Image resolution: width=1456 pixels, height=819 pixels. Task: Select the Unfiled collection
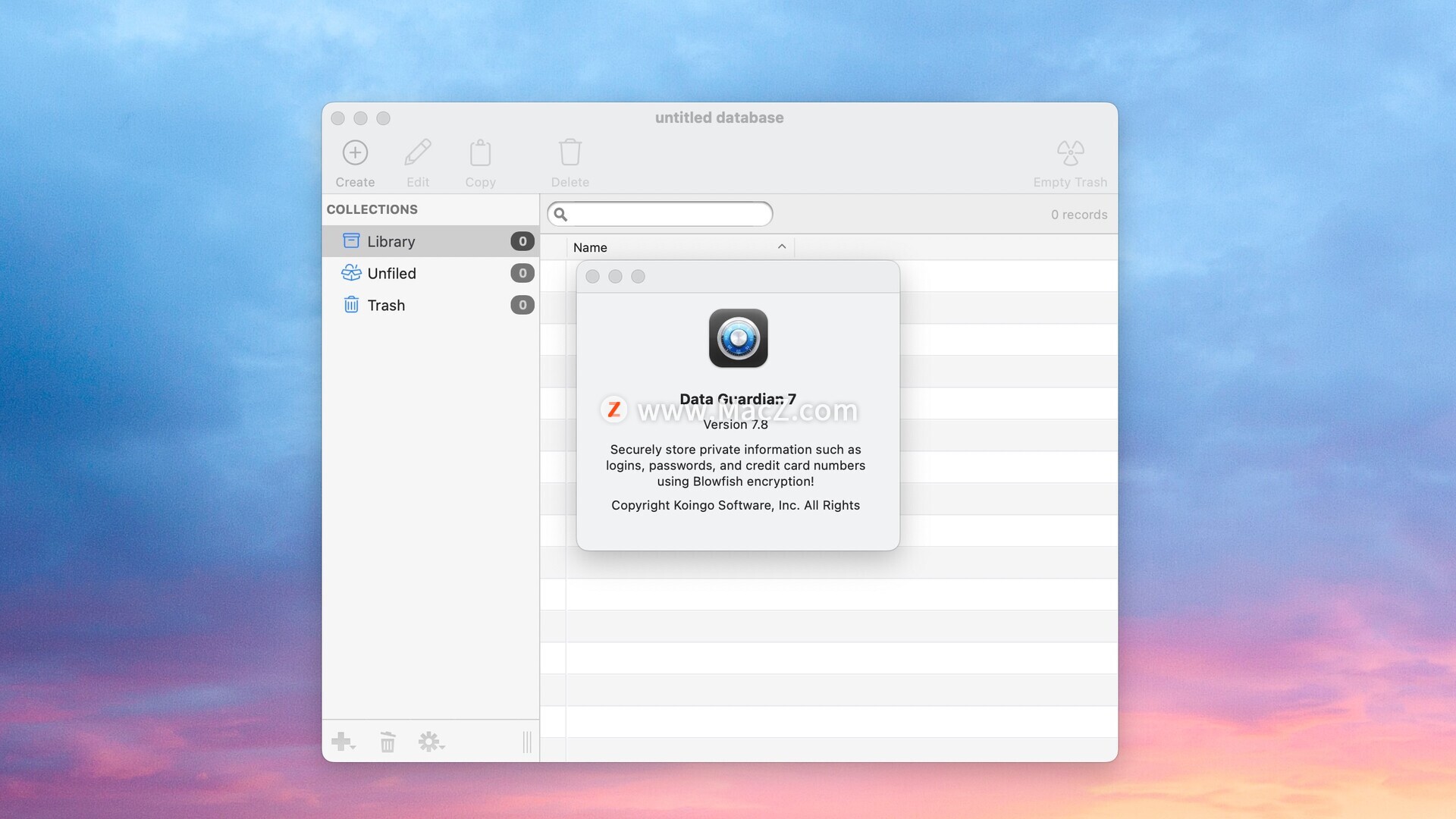tap(391, 273)
